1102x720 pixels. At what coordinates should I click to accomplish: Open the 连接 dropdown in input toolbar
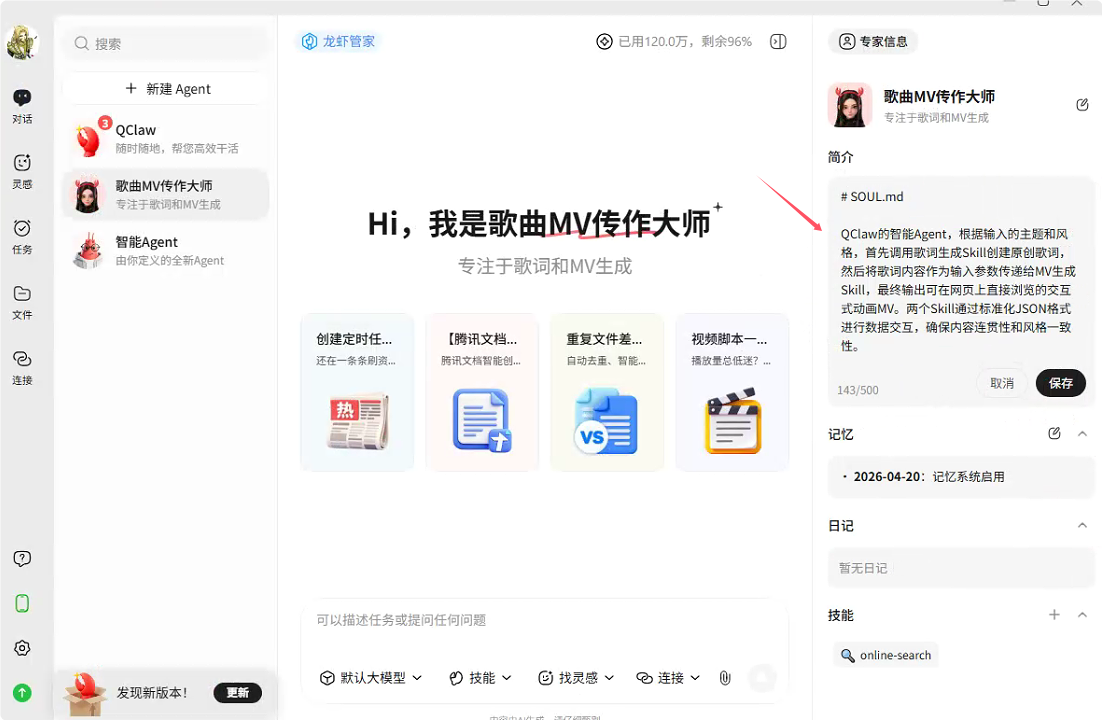click(x=668, y=678)
